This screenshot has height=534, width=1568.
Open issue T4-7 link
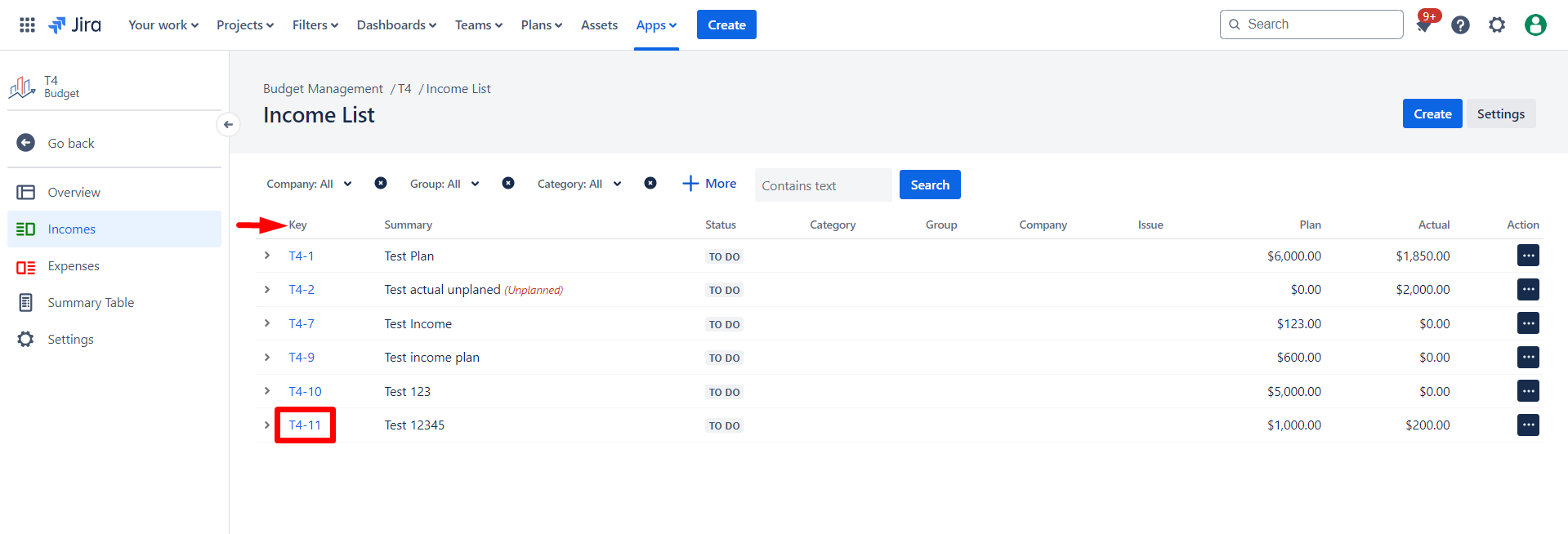[x=301, y=323]
